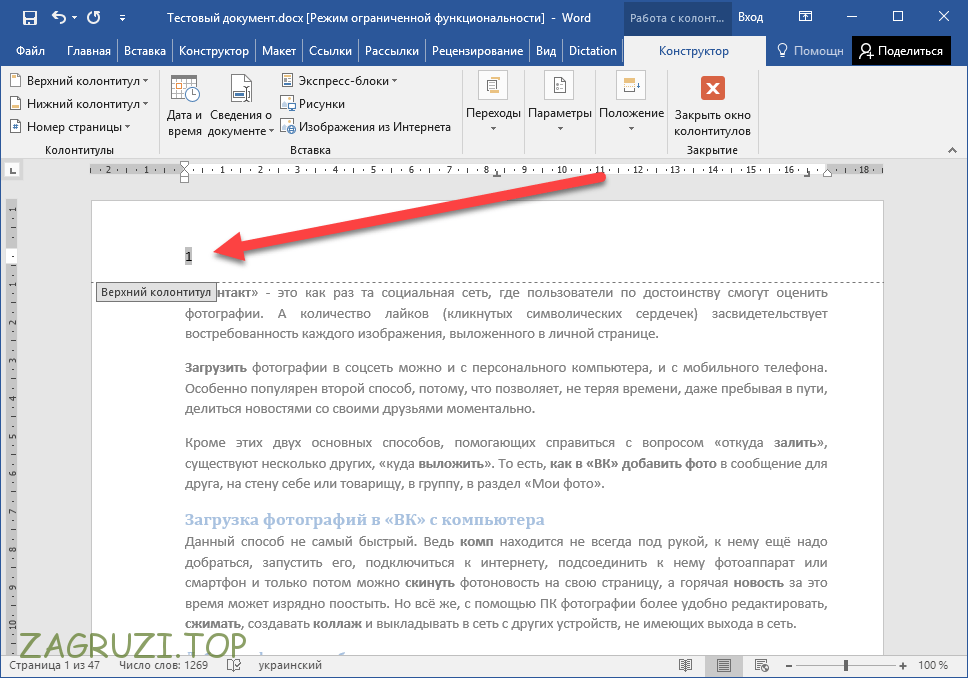This screenshot has height=678, width=968.
Task: Click the spell check icon in status bar
Action: [234, 665]
